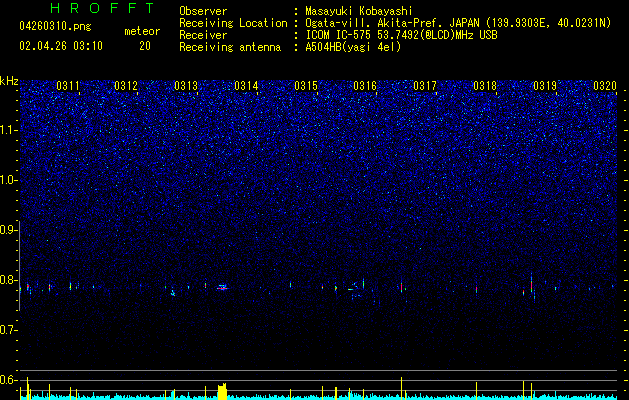Click the Observer field label
The image size is (629, 400).
(203, 11)
